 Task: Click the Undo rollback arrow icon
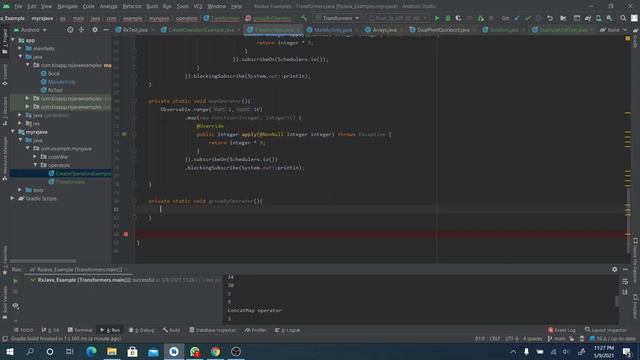[550, 18]
